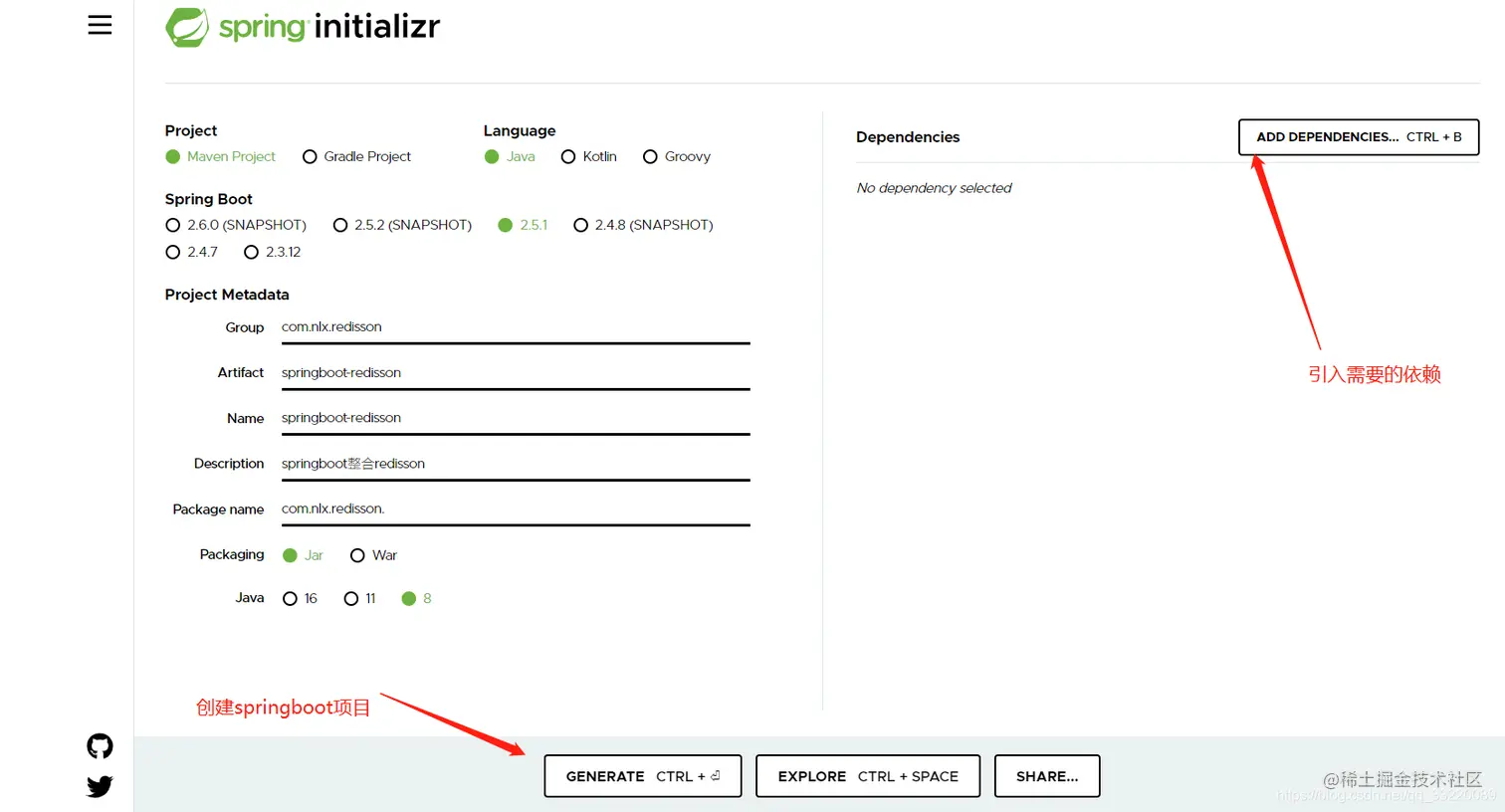Click the Add Dependencies button
The height and width of the screenshot is (812, 1505).
click(1359, 137)
